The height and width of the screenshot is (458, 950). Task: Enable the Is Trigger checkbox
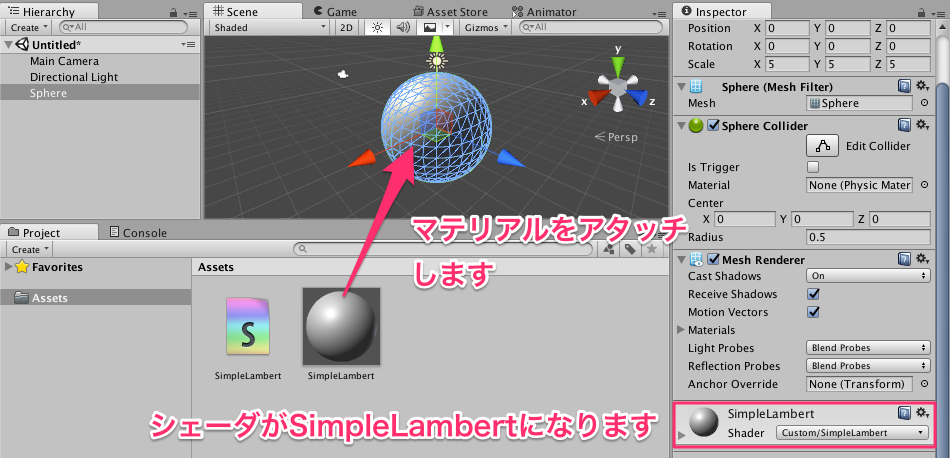[813, 167]
